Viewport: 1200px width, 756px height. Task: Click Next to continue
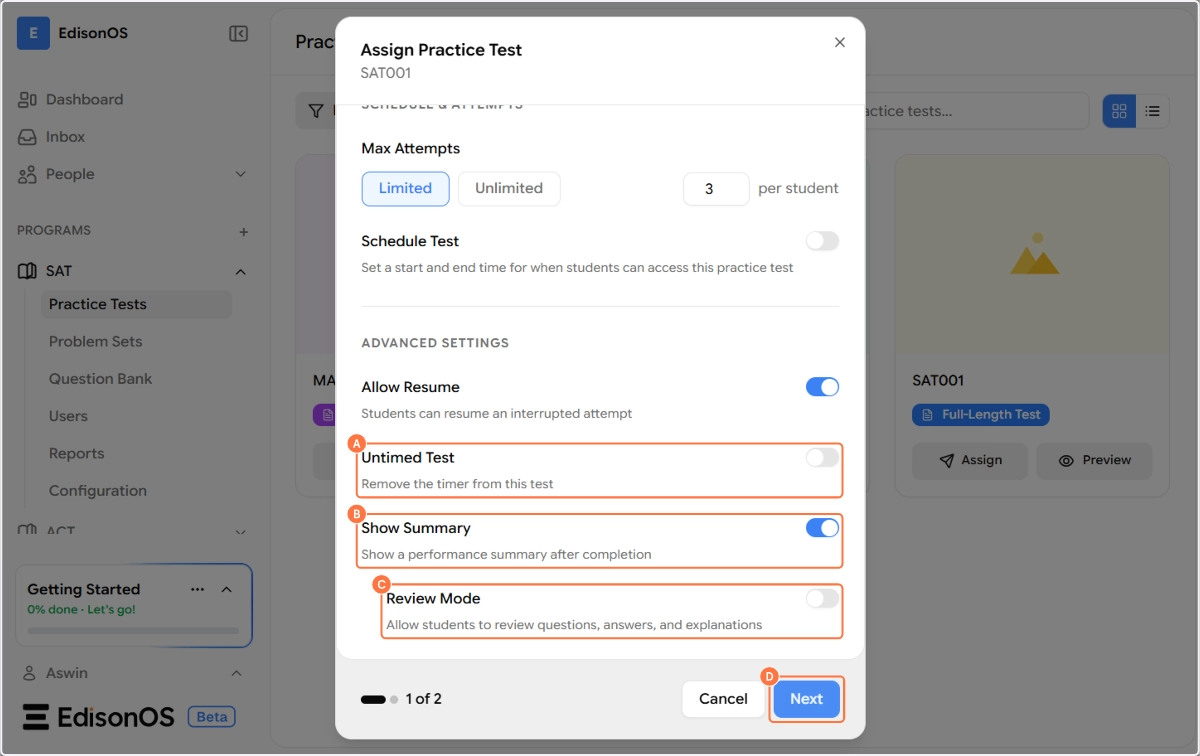tap(806, 699)
